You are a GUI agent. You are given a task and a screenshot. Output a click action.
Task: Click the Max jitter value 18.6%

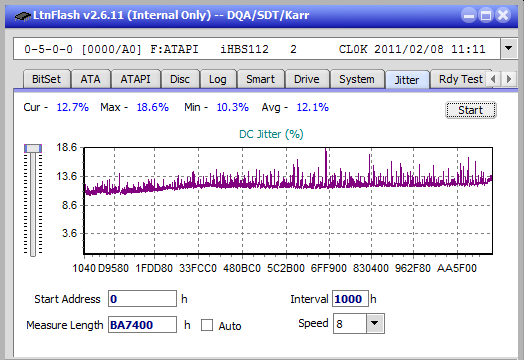click(153, 107)
